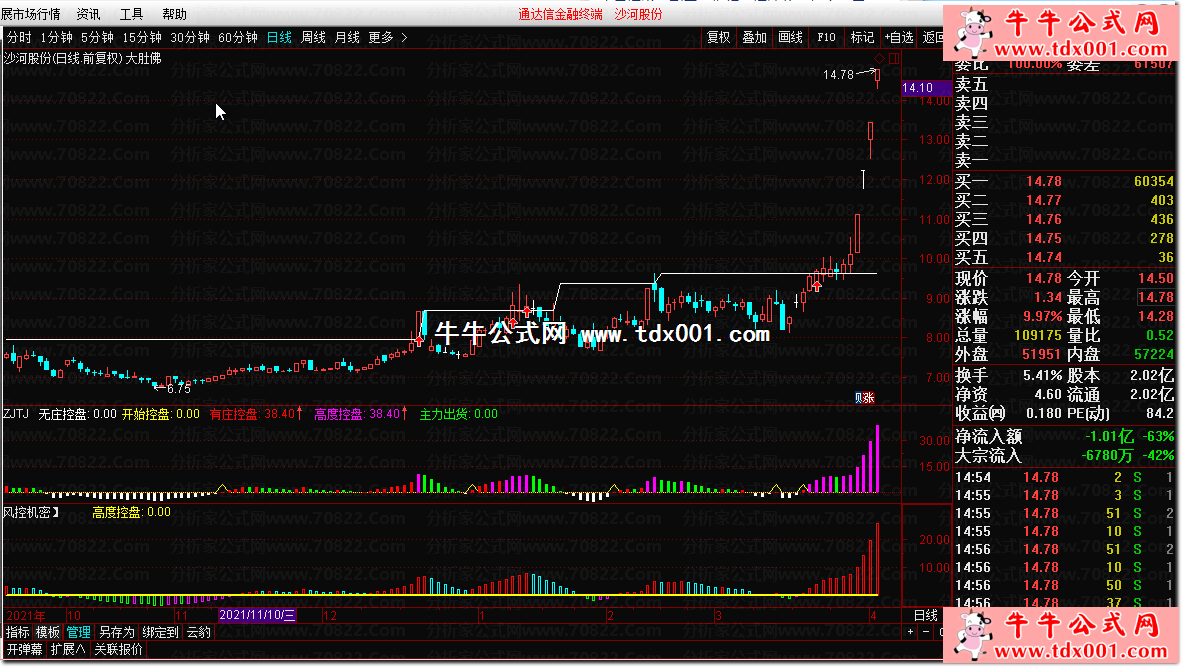This screenshot has height=668, width=1184.
Task: Expand the 扩展∧ panel option
Action: click(x=68, y=649)
